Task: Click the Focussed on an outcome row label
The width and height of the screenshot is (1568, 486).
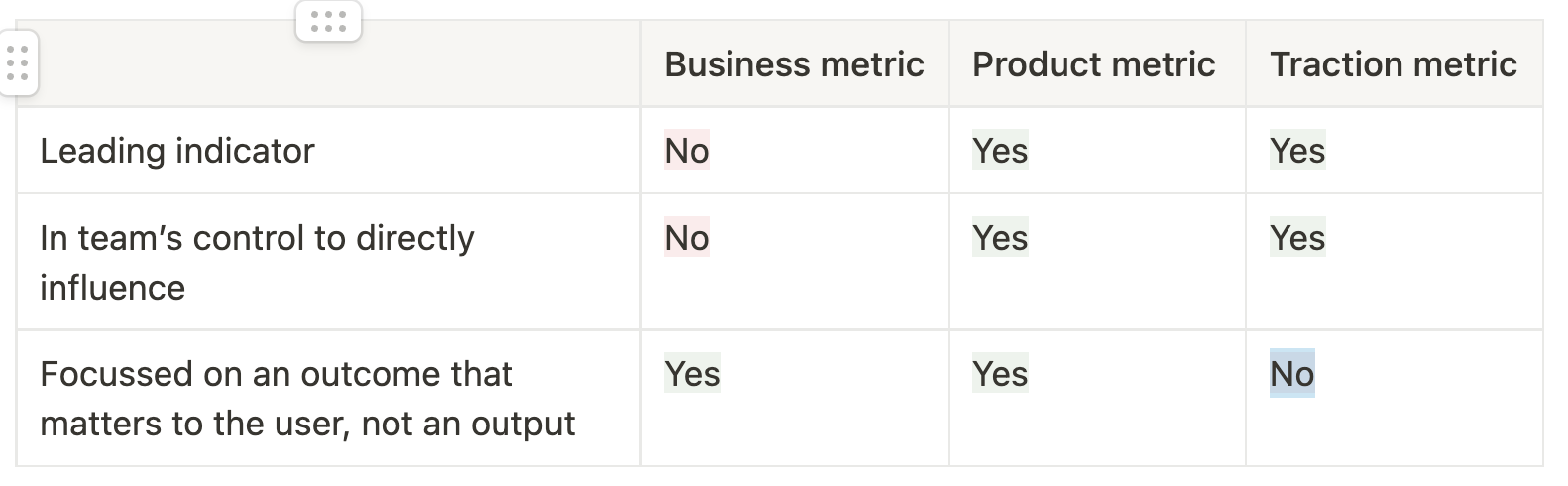Action: [307, 399]
